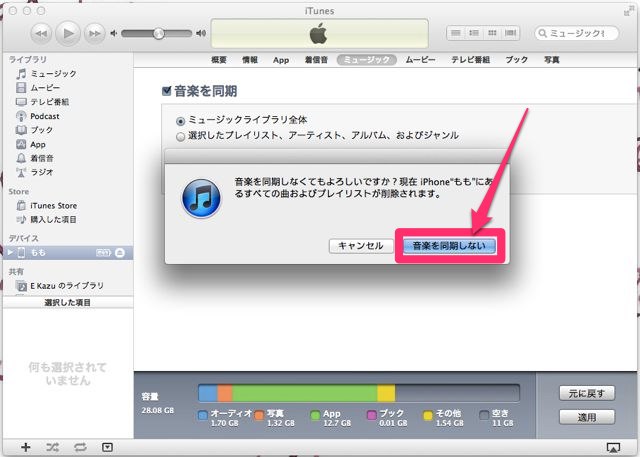Start playback with the Play button

[x=68, y=33]
